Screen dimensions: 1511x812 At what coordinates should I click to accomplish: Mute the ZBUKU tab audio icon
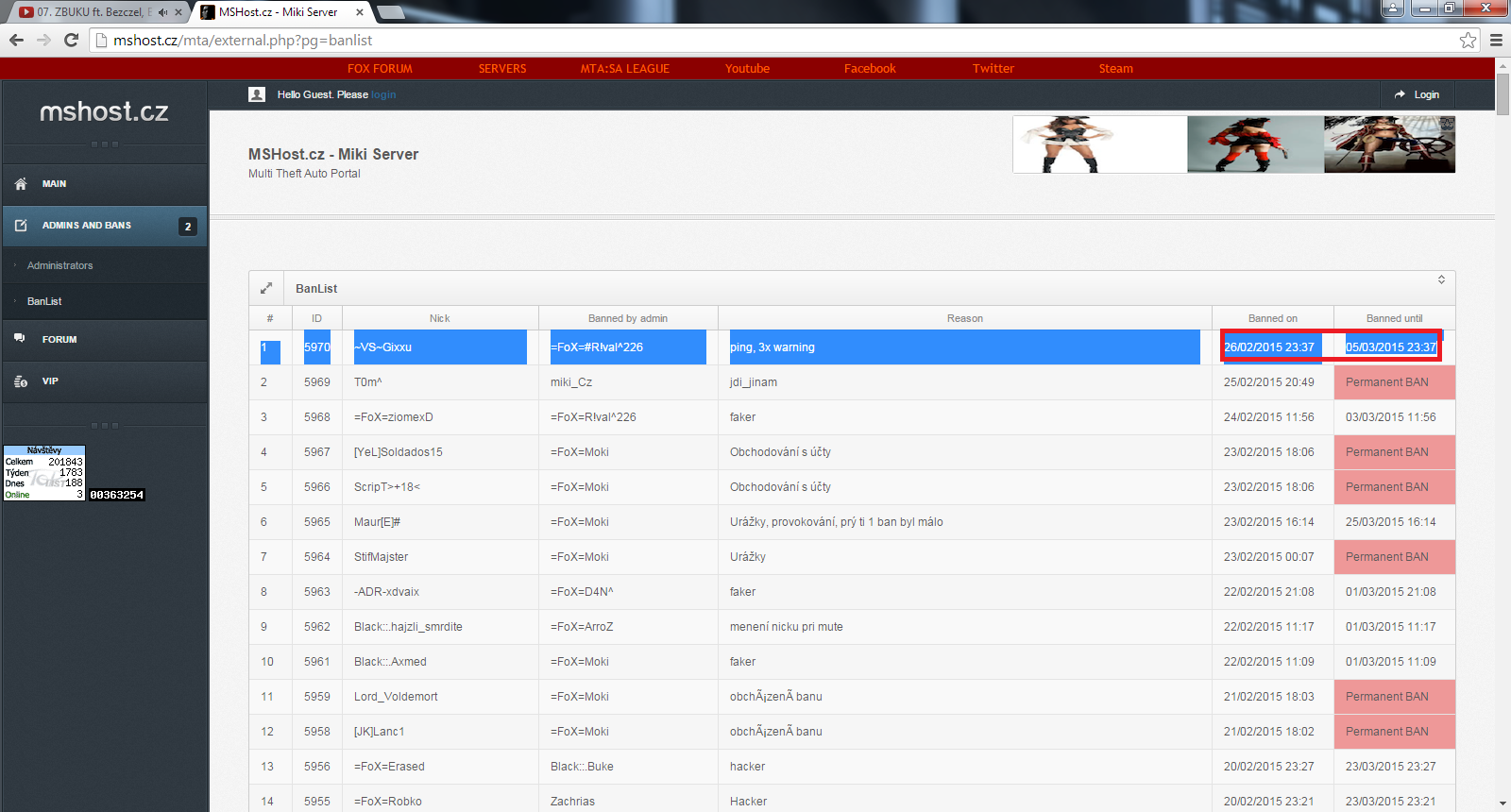click(x=162, y=12)
